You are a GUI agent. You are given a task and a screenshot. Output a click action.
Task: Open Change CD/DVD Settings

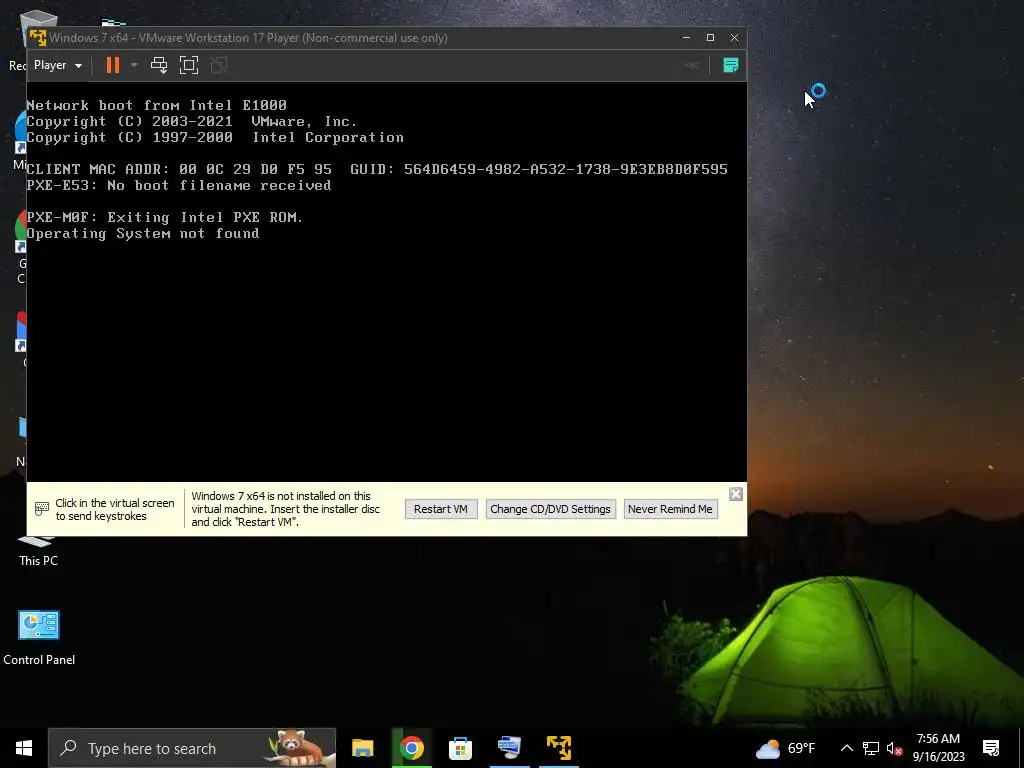551,509
